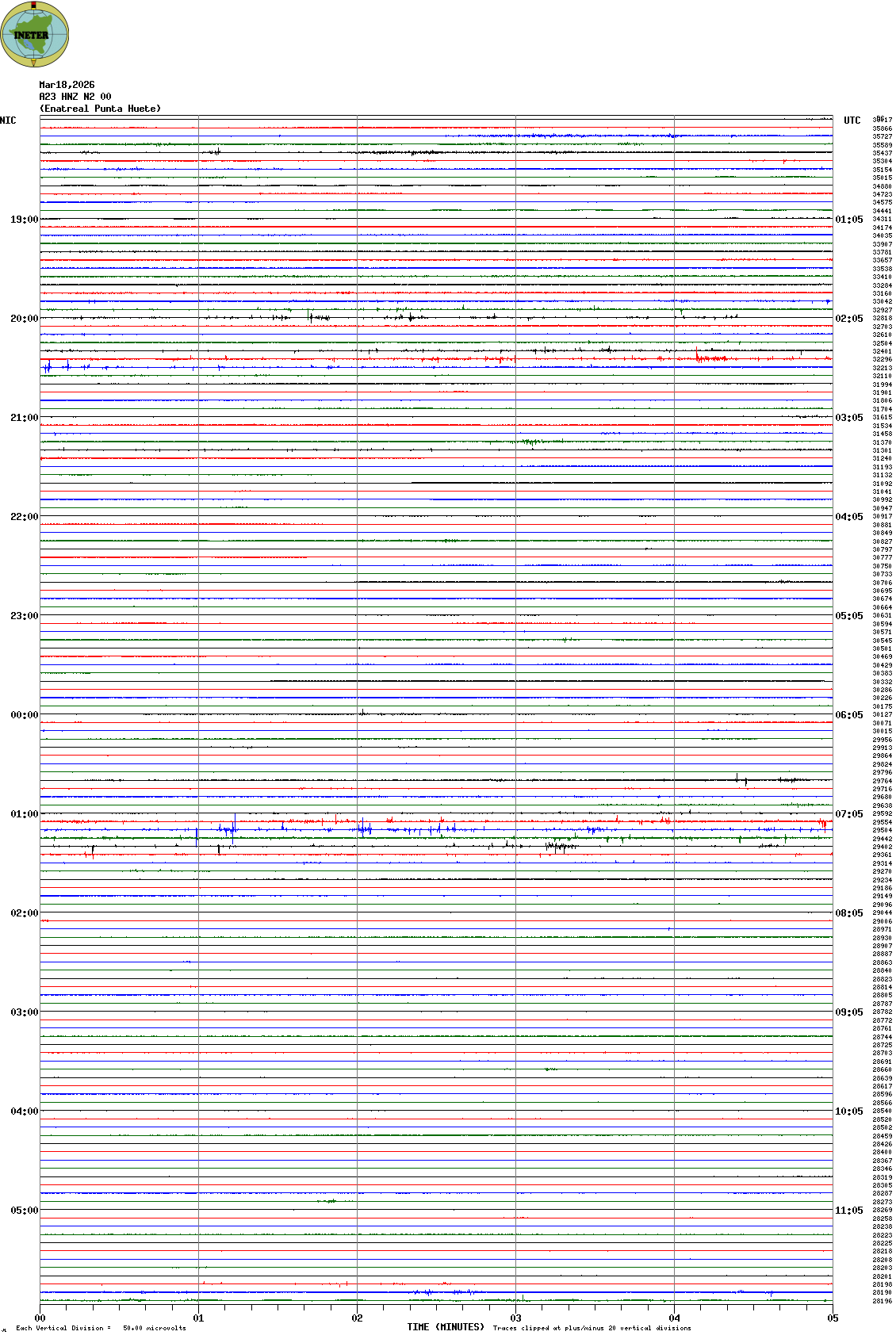
Task: Click the NIC timezone label
Action: pyautogui.click(x=8, y=121)
